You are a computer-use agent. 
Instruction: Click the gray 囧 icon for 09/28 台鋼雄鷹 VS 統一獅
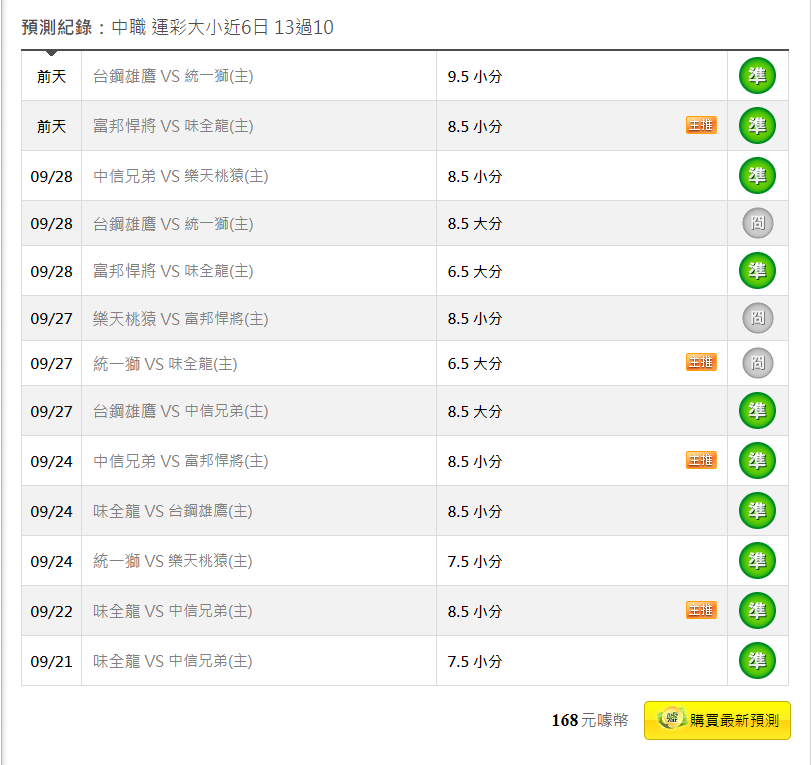pyautogui.click(x=758, y=223)
